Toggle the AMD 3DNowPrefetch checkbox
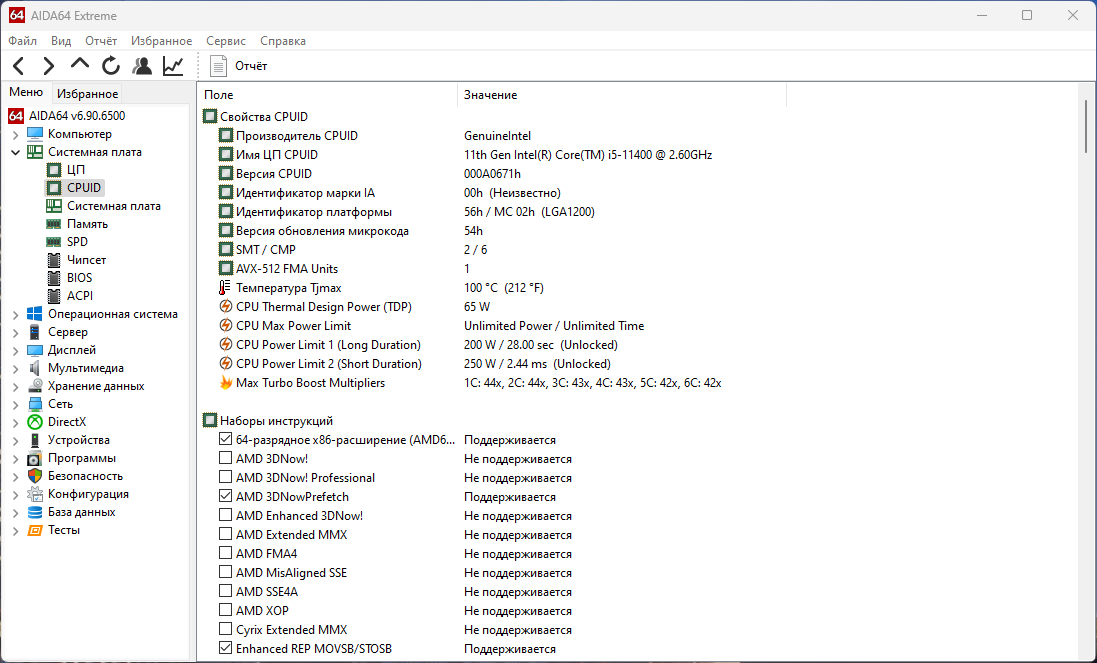Screen dimensions: 1097x663 225,496
